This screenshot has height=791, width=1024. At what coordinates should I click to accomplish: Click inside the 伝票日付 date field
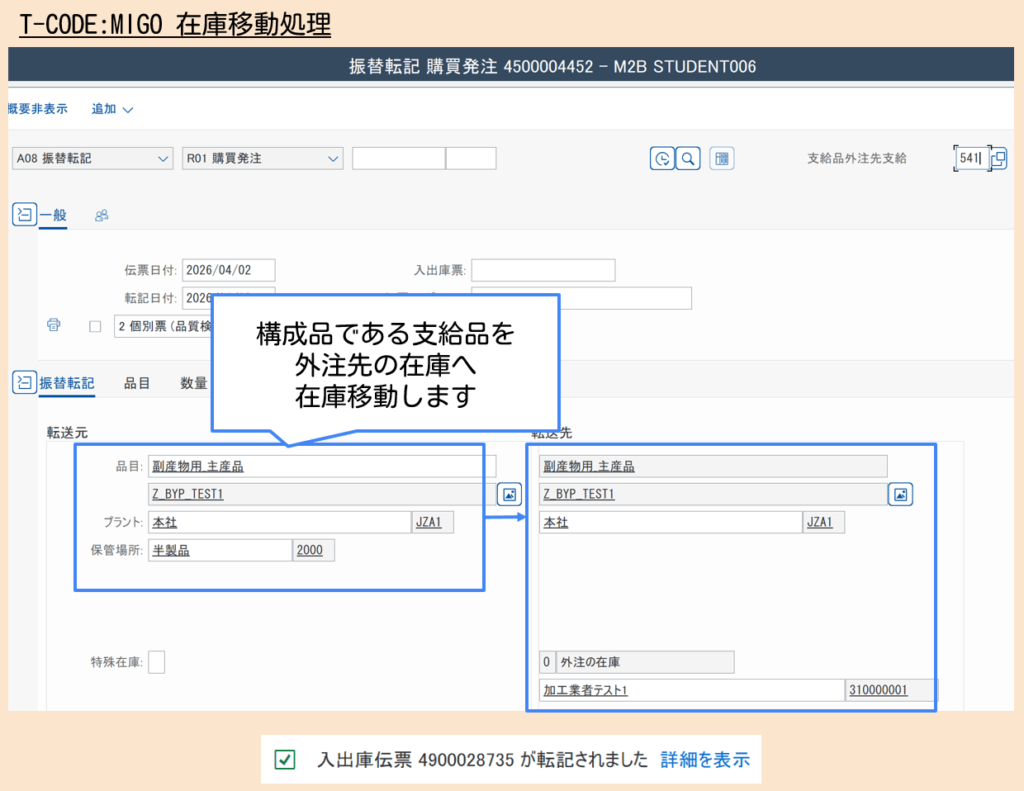(230, 269)
